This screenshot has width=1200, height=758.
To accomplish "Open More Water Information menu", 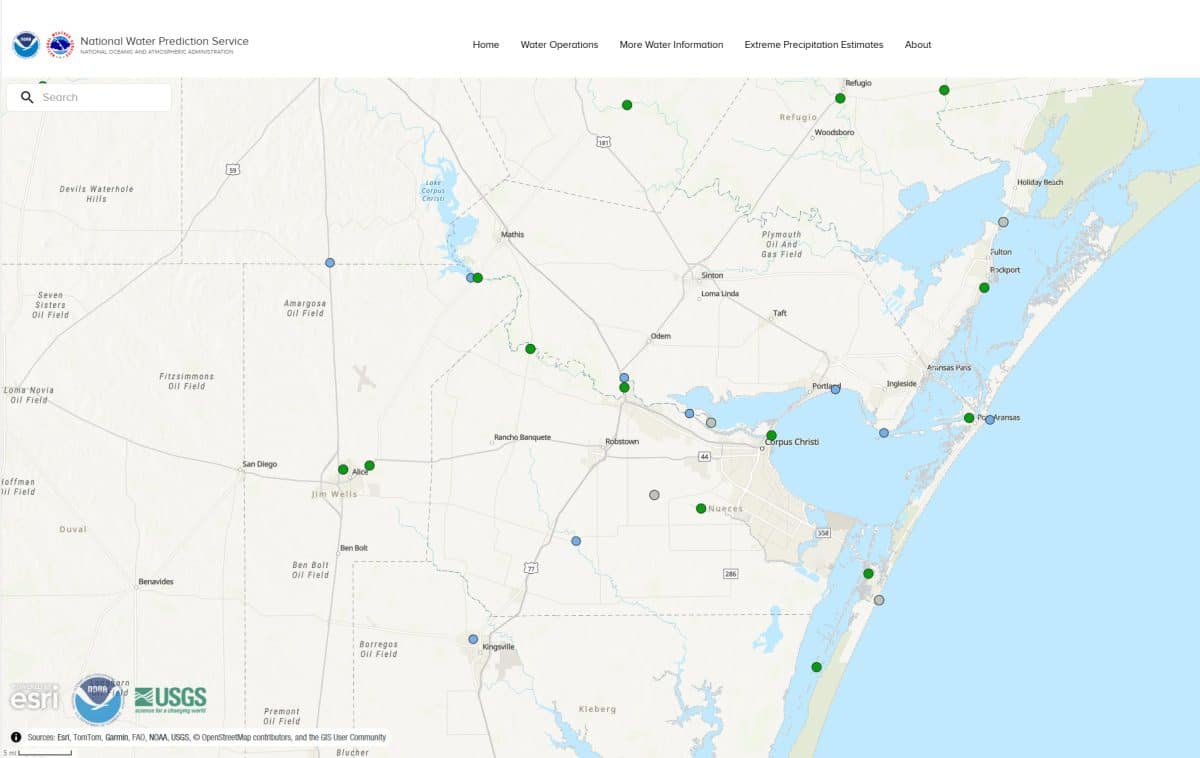I will (x=671, y=44).
